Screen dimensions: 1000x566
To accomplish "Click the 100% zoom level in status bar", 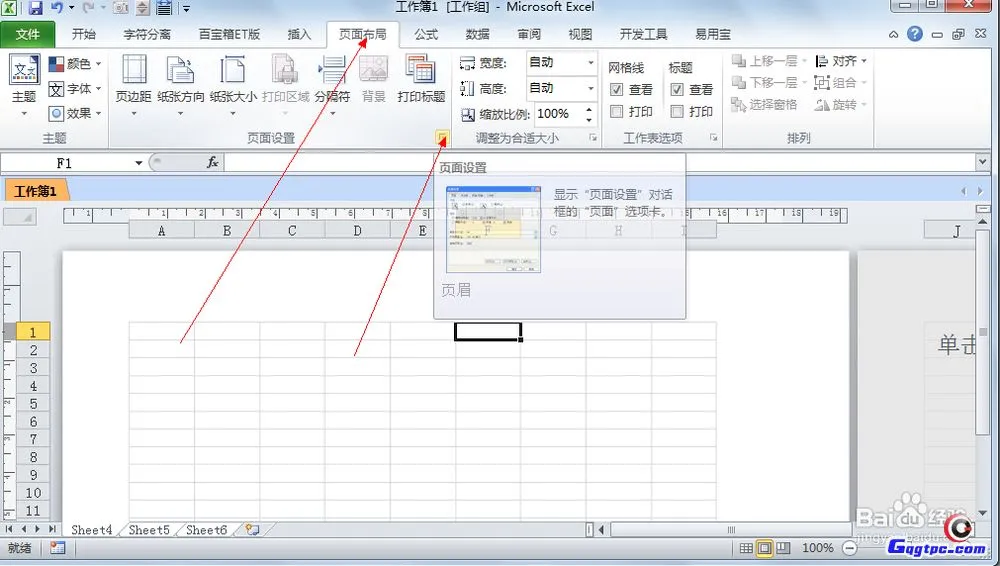I will [818, 547].
